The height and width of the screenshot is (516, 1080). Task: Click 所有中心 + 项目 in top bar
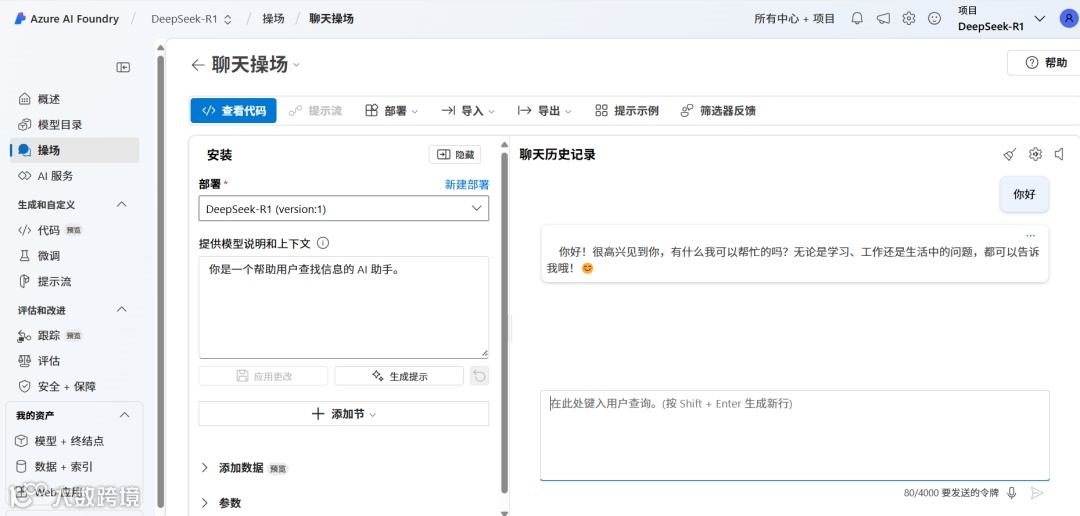tap(794, 19)
